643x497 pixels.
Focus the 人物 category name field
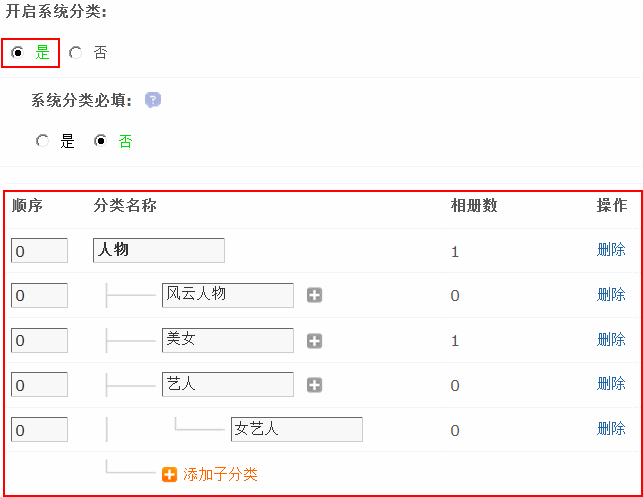tap(158, 250)
